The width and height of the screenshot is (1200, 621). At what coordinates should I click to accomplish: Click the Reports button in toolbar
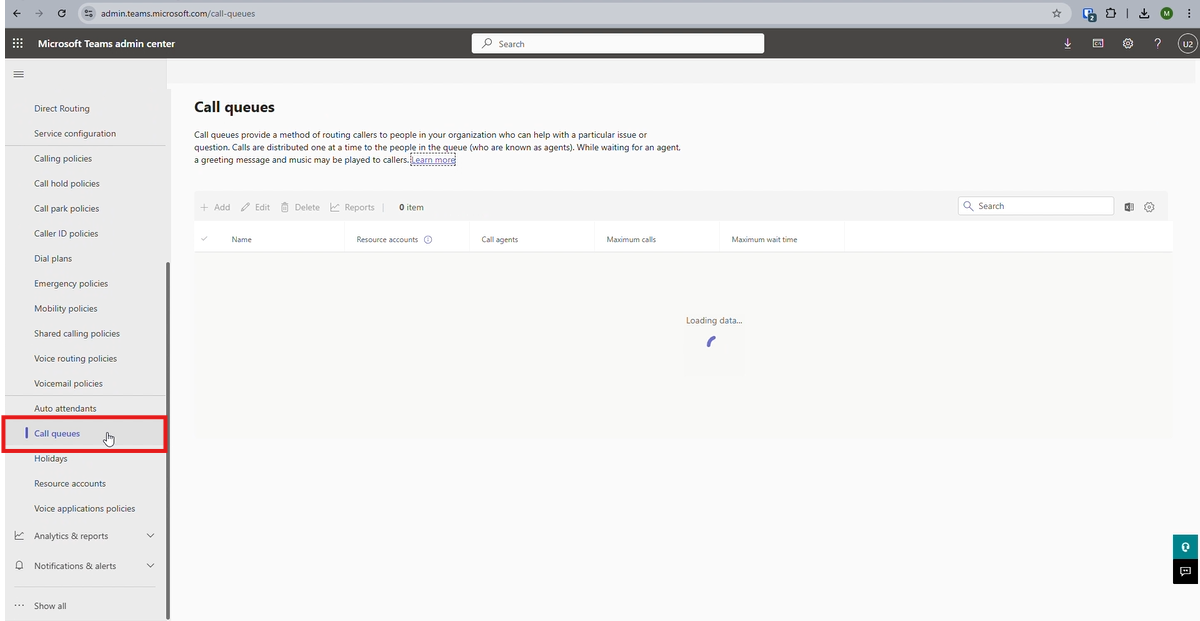352,208
